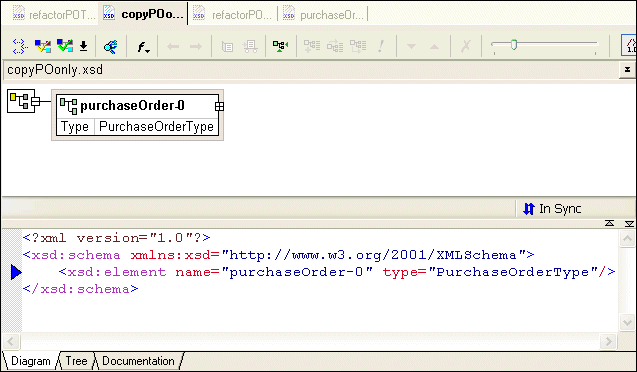Click the black download arrow icon
Image resolution: width=637 pixels, height=372 pixels.
click(83, 46)
